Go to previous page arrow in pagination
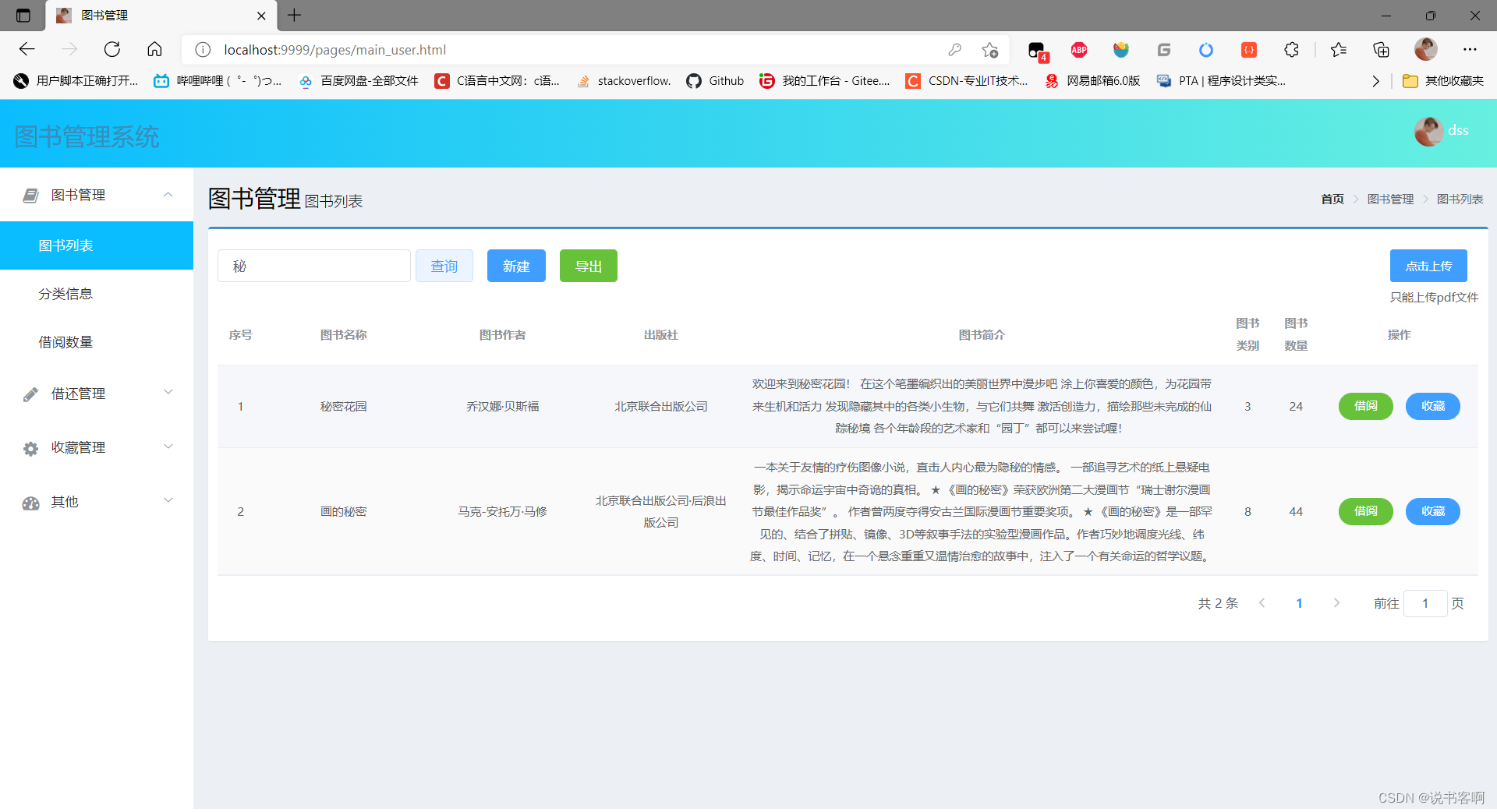This screenshot has height=812, width=1497. 1262,603
